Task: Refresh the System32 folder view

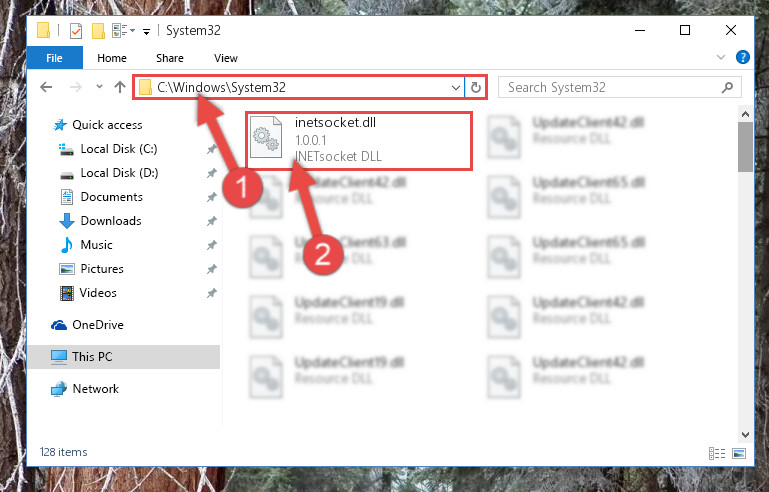Action: [476, 87]
